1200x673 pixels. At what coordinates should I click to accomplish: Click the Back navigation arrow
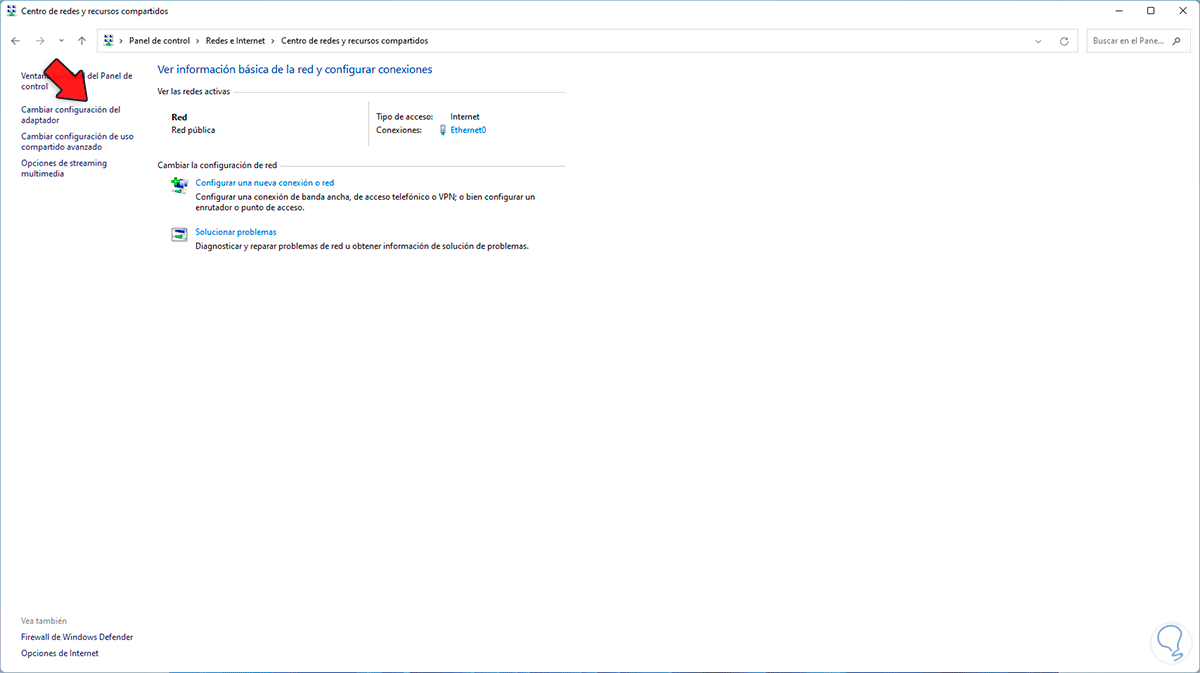[x=15, y=41]
